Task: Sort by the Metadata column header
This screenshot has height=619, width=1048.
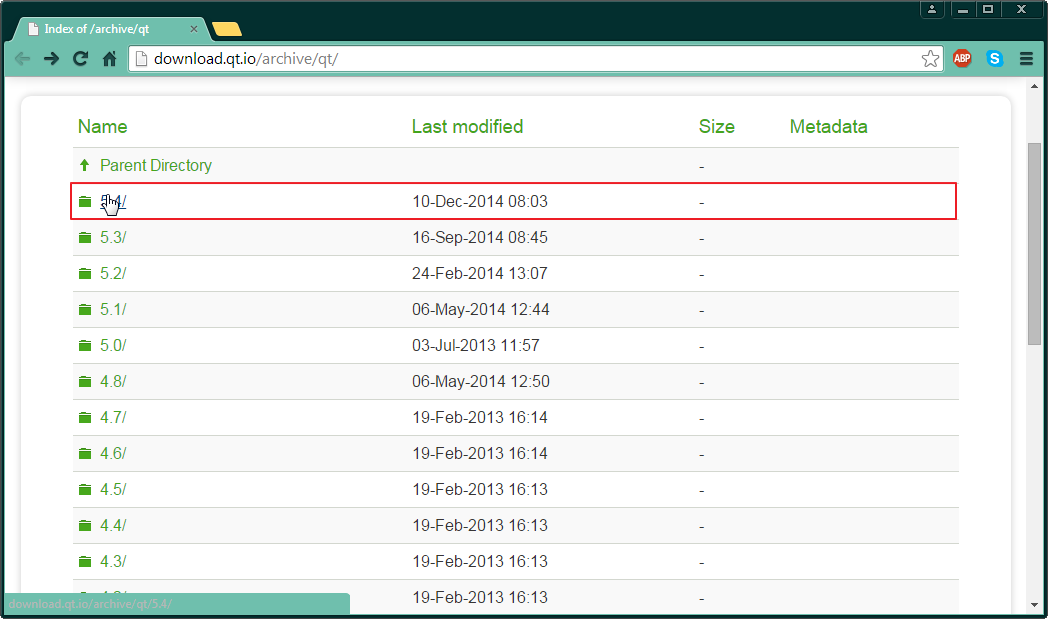Action: click(828, 126)
